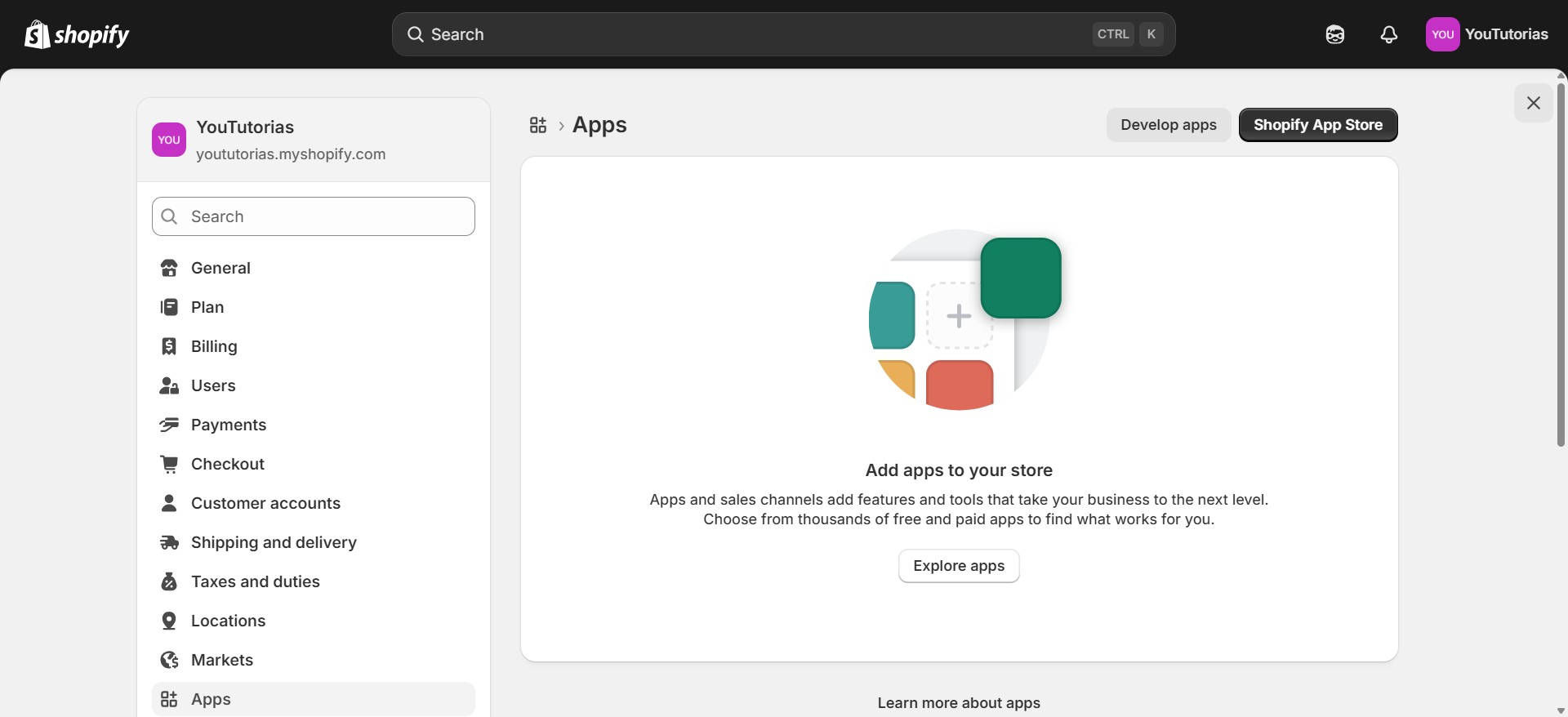This screenshot has height=717, width=1568.
Task: Click yoututorias.myshopify.com text
Action: pyautogui.click(x=291, y=154)
